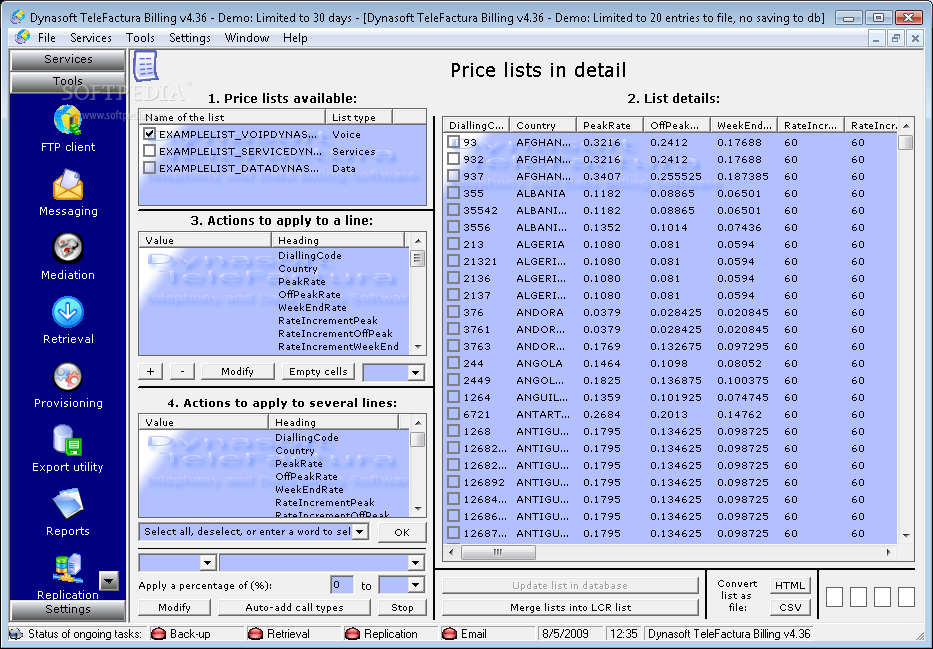Sort by the Country column header
The height and width of the screenshot is (649, 933).
click(542, 126)
